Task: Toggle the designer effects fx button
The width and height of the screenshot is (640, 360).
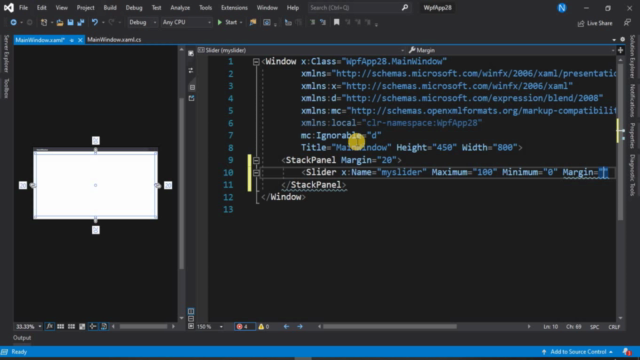Action: [49, 326]
